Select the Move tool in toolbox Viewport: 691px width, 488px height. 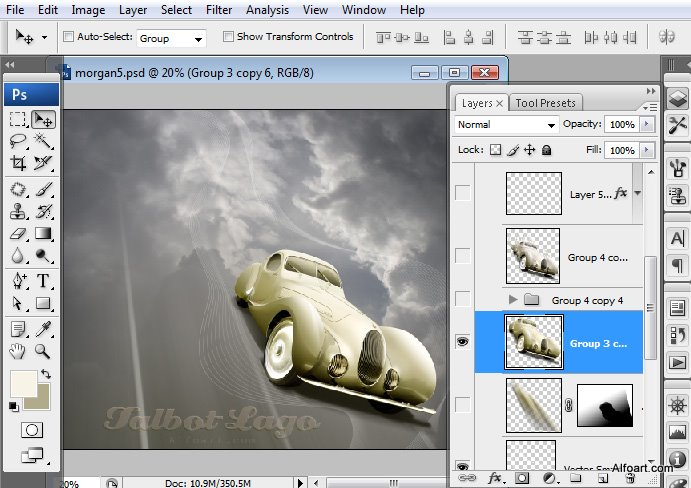pos(43,119)
